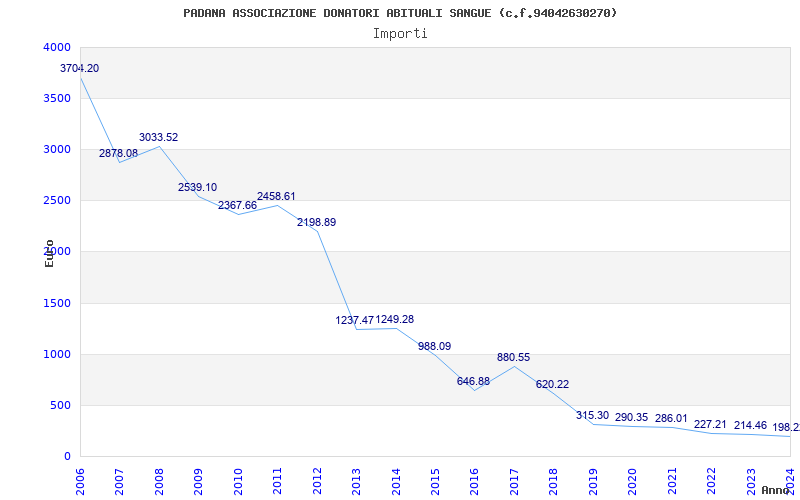The image size is (800, 500).
Task: Click the 2020 year axis label
Action: coord(632,482)
